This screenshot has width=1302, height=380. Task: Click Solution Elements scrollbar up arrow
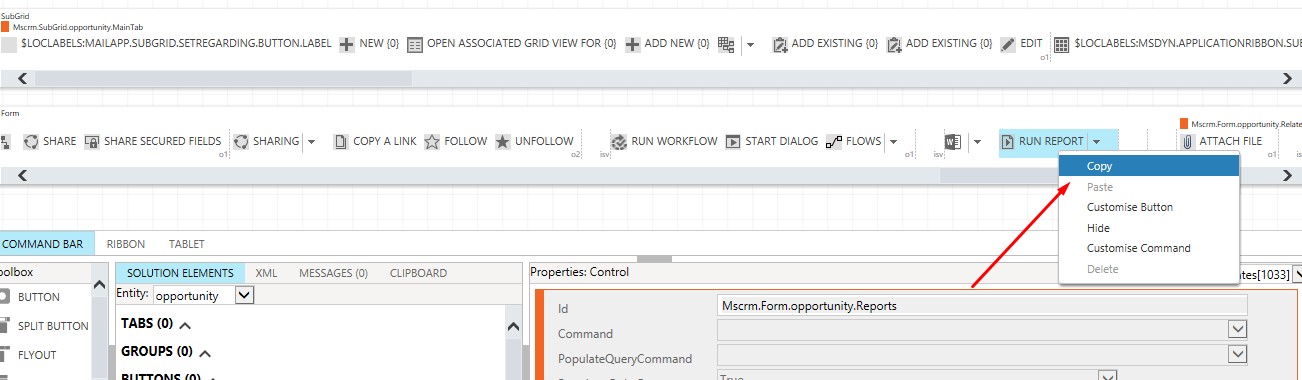pyautogui.click(x=513, y=326)
